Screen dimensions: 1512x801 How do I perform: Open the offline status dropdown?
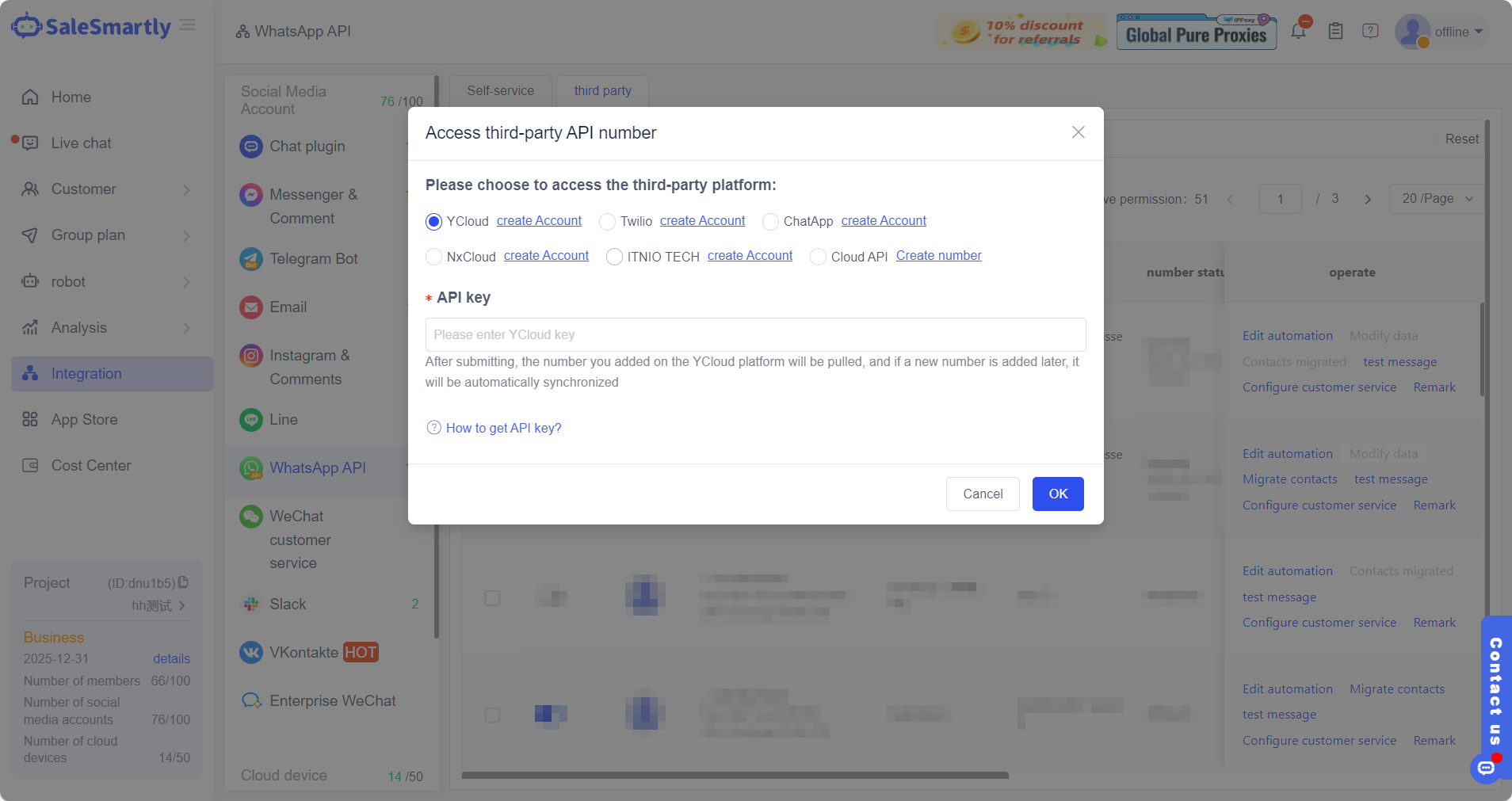pyautogui.click(x=1458, y=32)
